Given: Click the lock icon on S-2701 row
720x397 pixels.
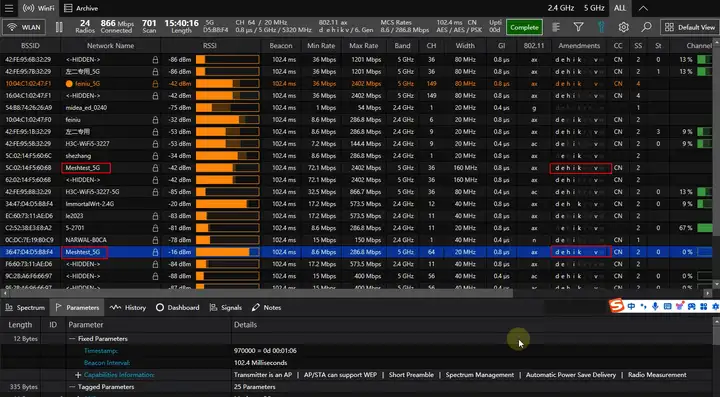Looking at the screenshot, I should click(x=155, y=228).
